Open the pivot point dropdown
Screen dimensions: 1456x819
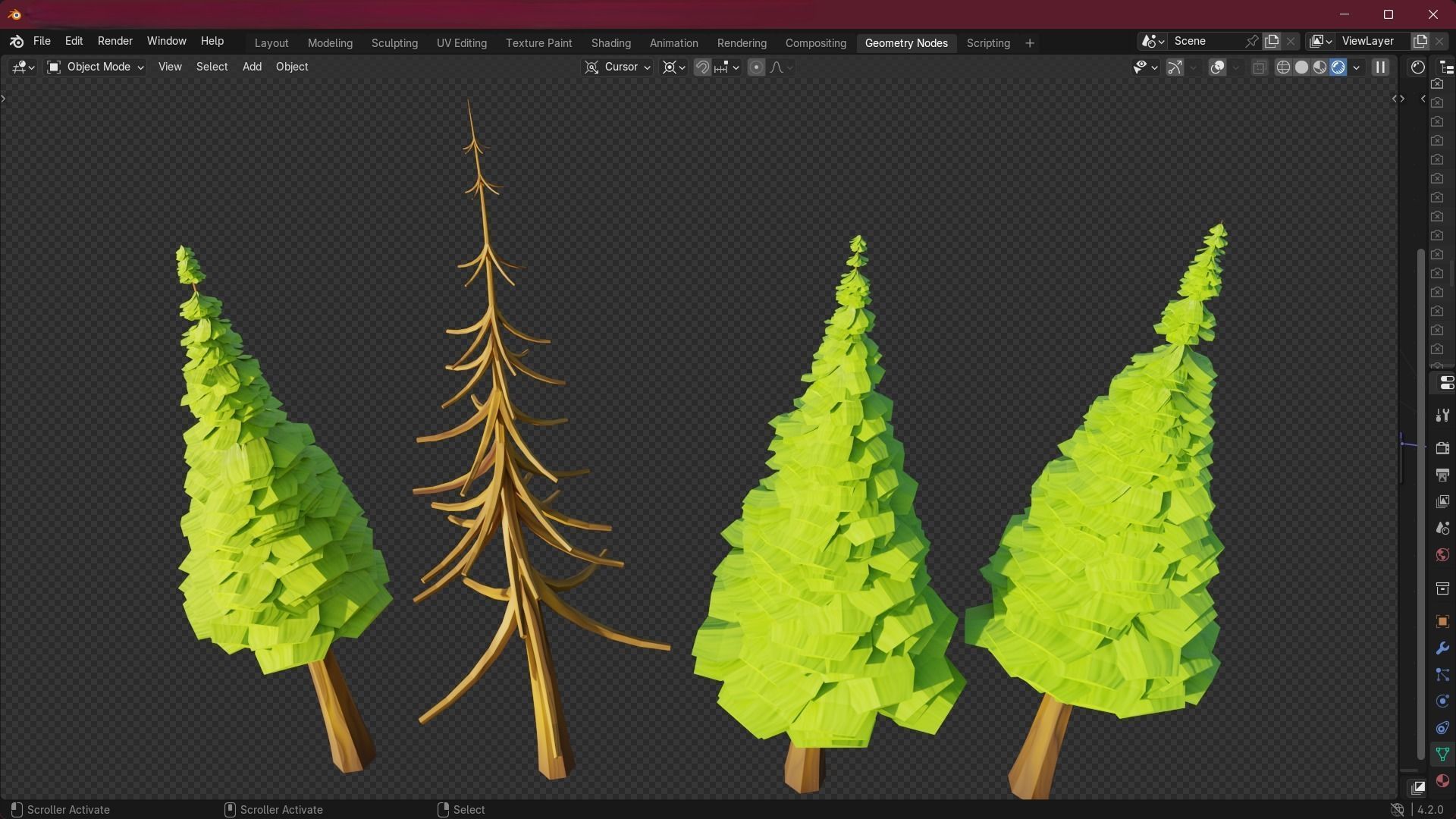673,67
